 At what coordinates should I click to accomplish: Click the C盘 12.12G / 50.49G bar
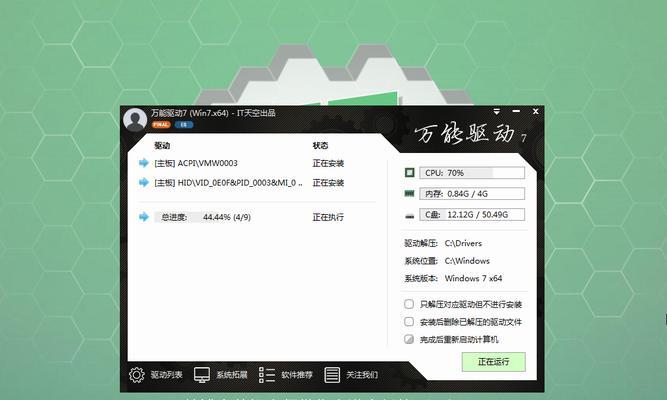point(472,214)
